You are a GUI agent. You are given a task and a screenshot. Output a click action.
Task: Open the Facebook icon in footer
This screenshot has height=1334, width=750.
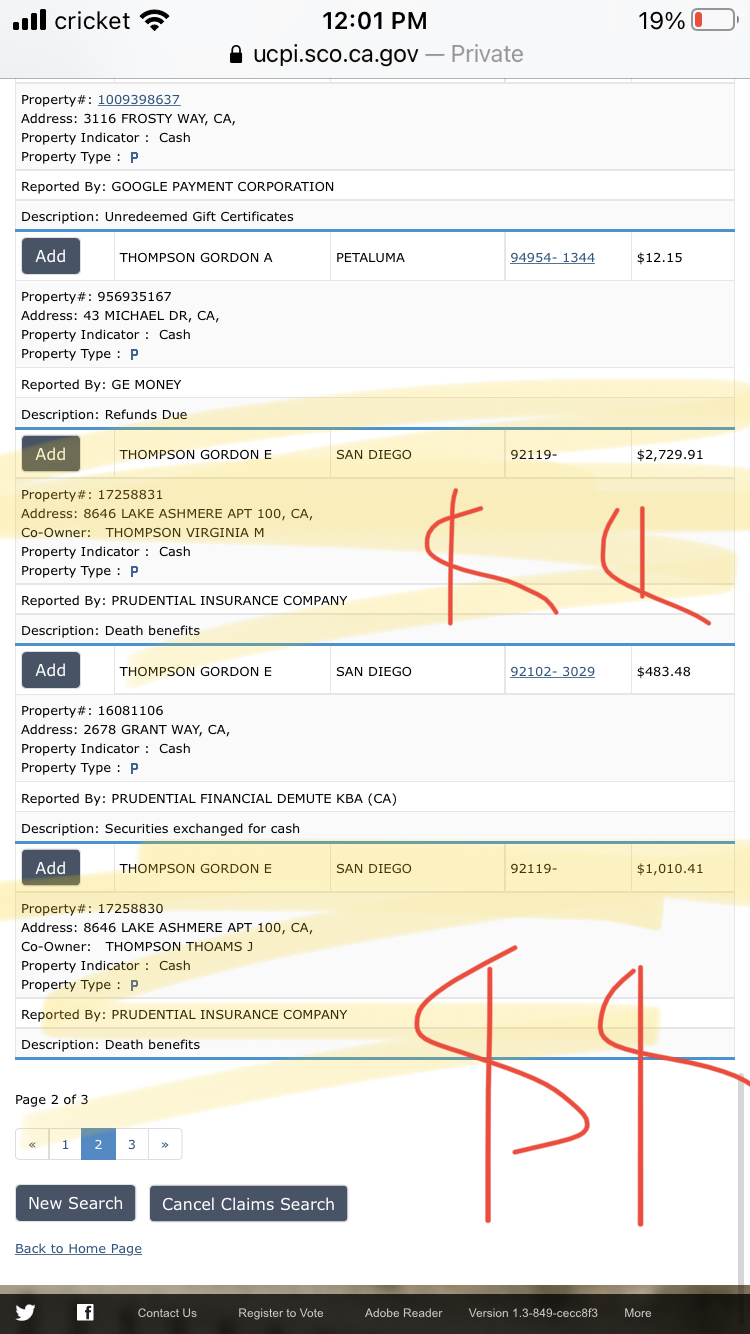[x=85, y=1312]
